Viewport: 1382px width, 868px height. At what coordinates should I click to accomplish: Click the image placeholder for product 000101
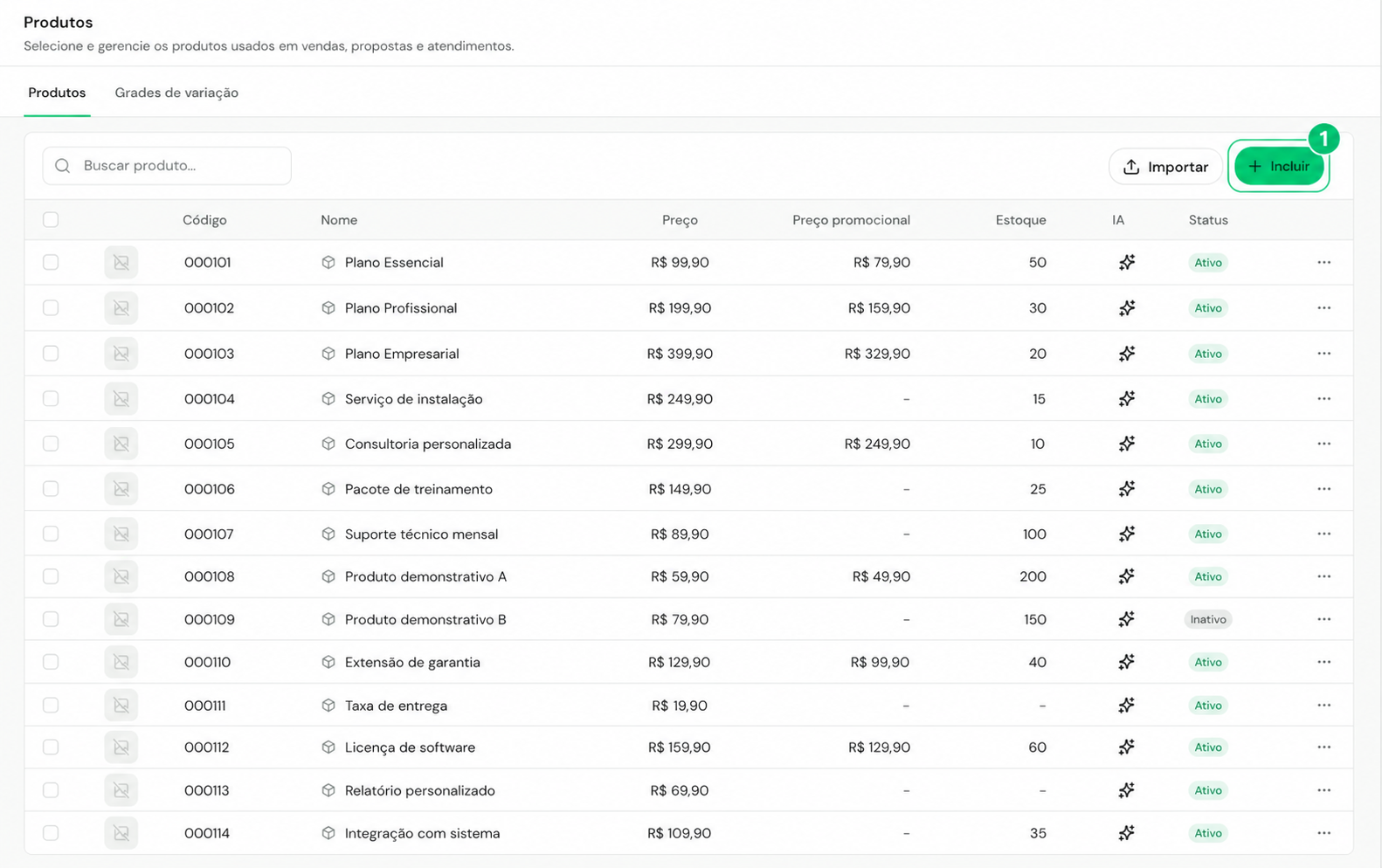[121, 262]
